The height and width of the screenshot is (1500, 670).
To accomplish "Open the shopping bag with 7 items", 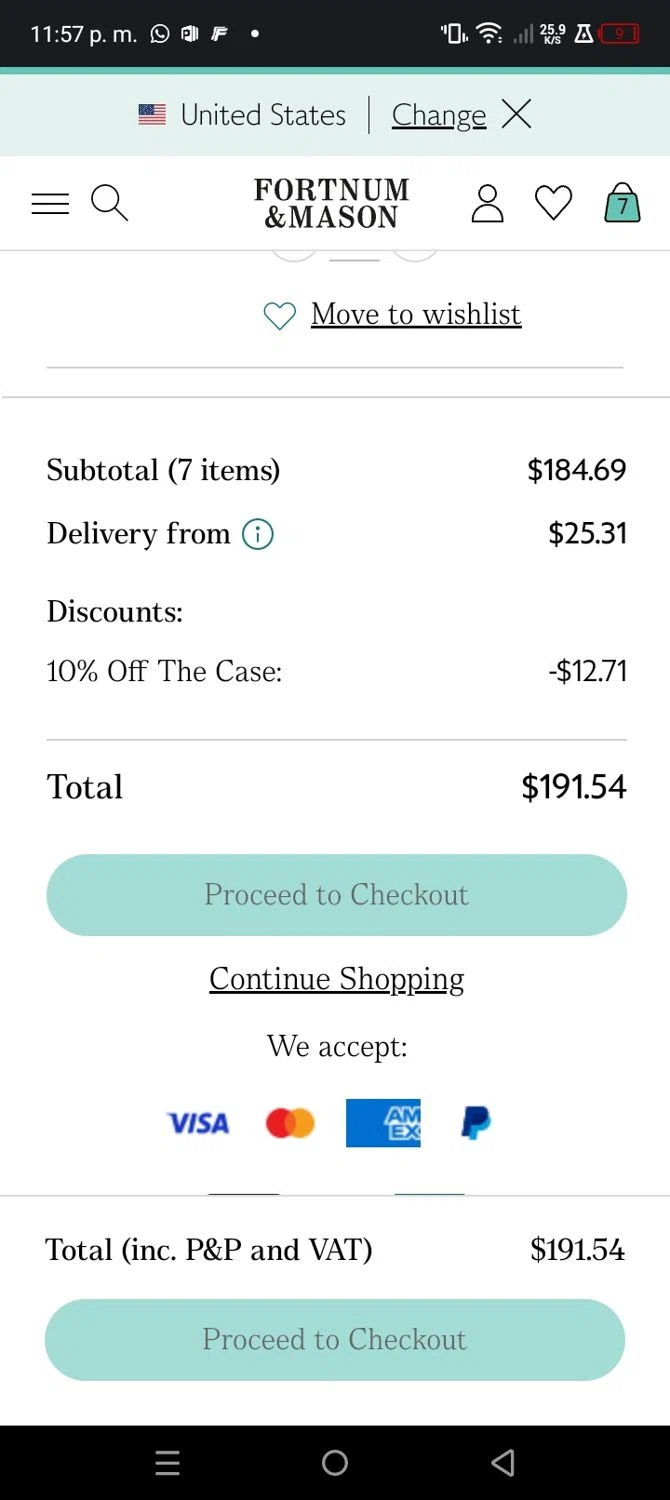I will [622, 203].
